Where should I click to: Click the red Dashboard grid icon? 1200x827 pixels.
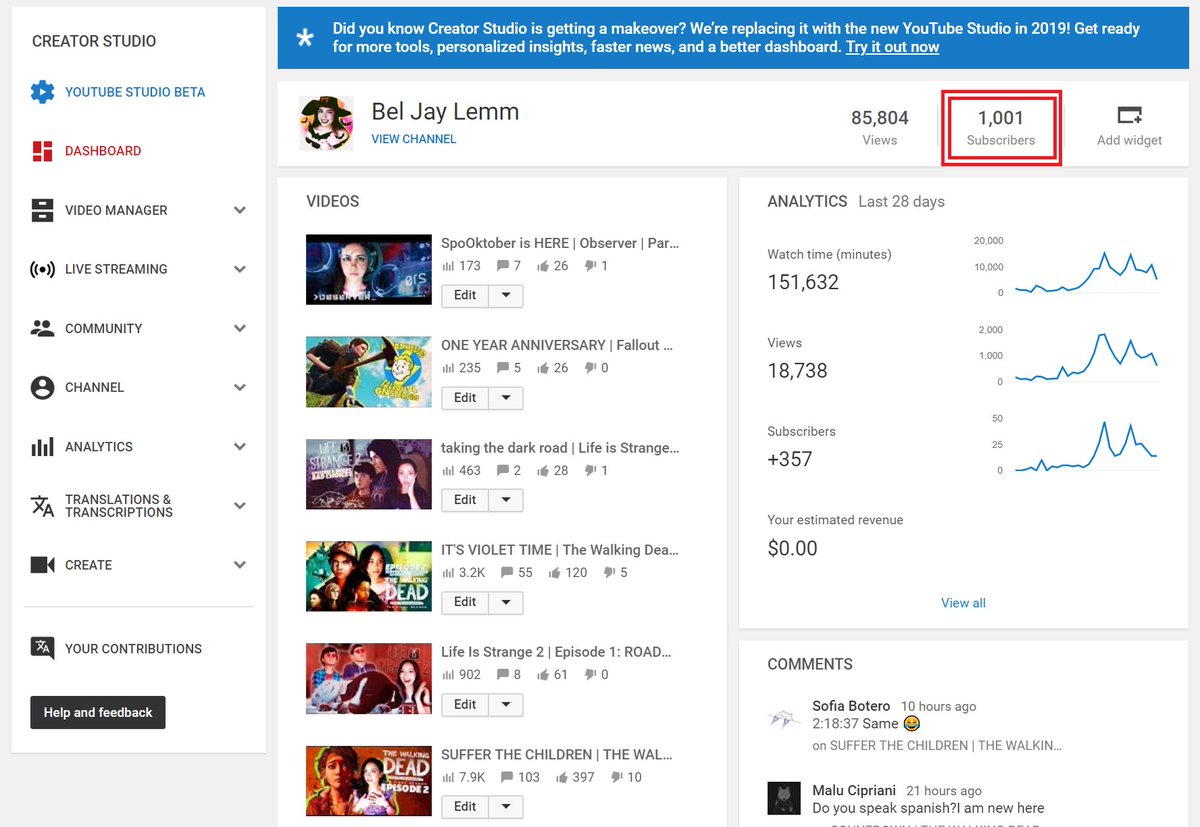point(42,151)
